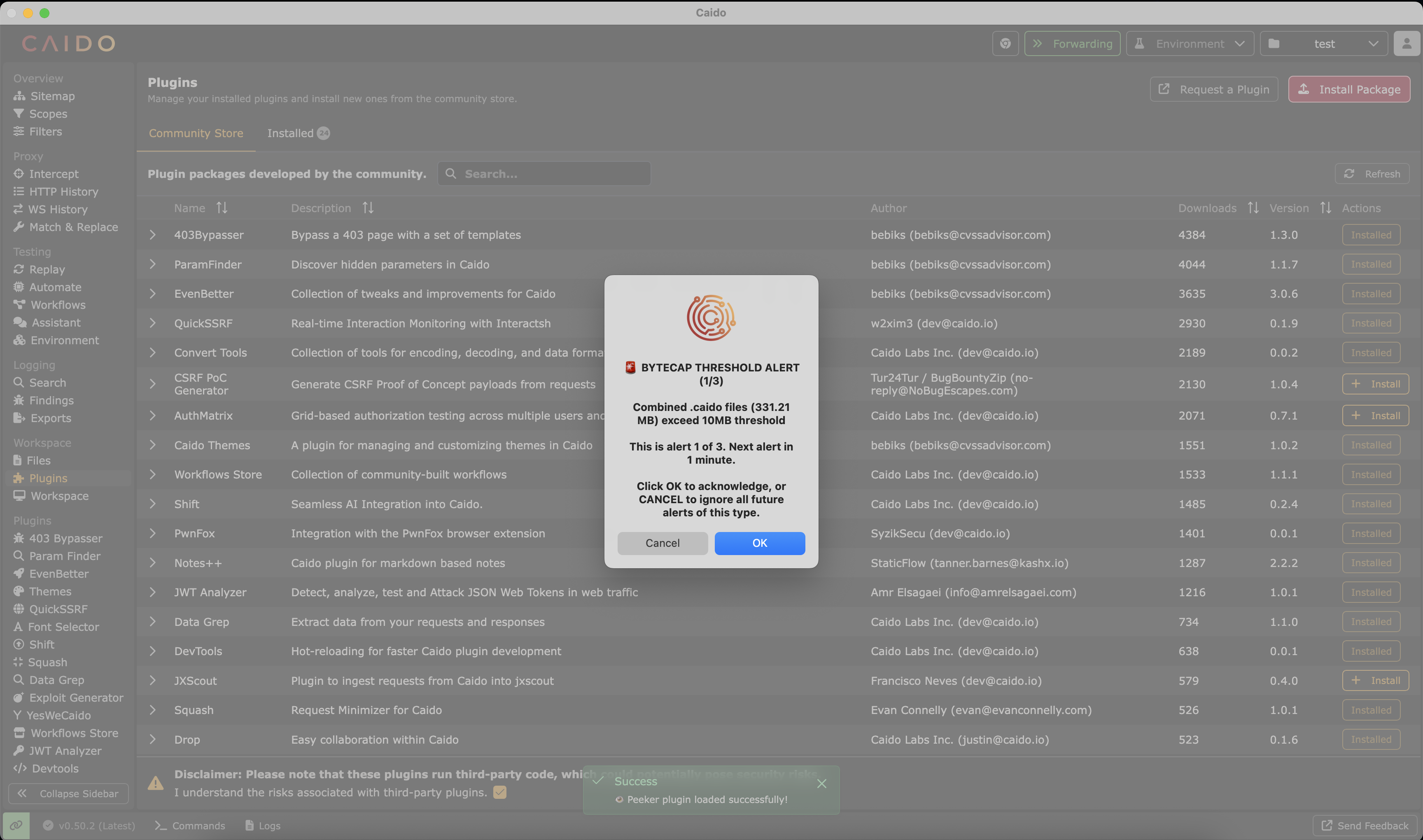Expand the 403Bypasser plugin row

152,235
